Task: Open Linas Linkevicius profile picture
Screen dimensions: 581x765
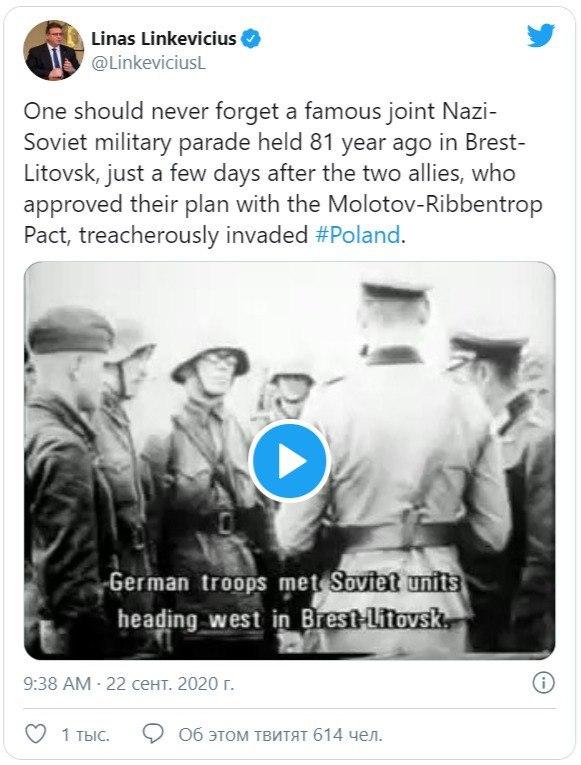Action: coord(53,49)
